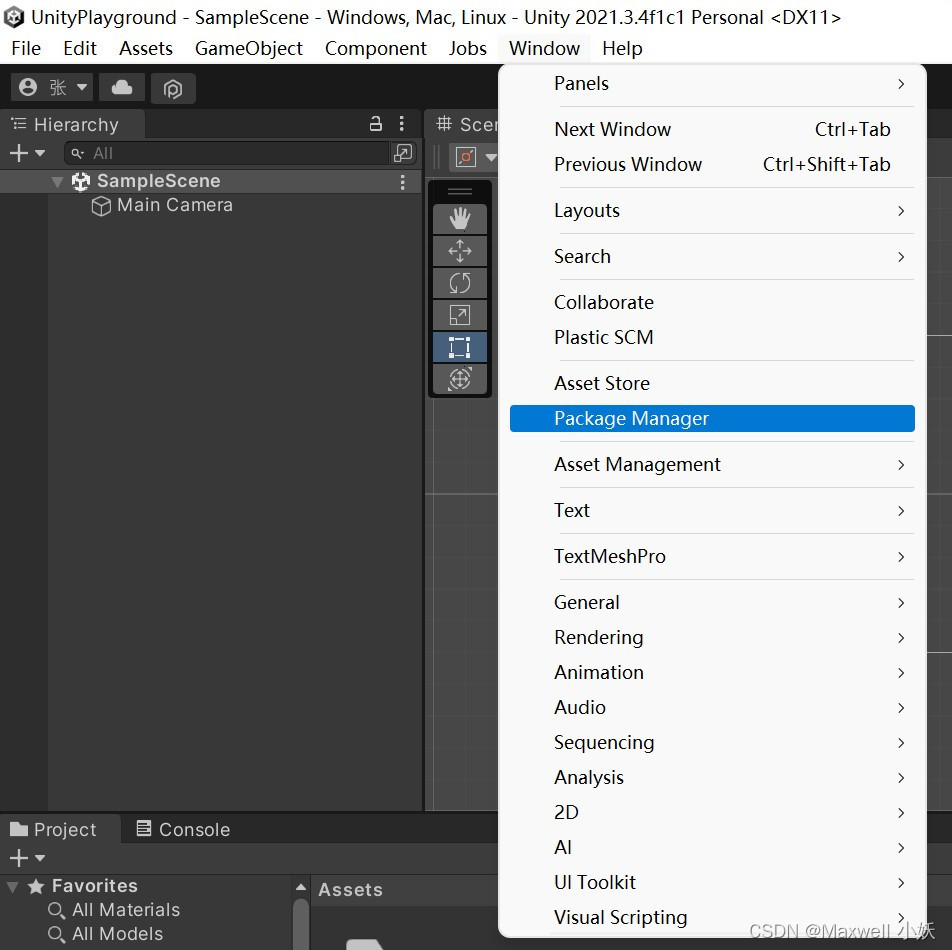952x950 pixels.
Task: Choose Package Manager from Window menu
Action: (x=712, y=418)
